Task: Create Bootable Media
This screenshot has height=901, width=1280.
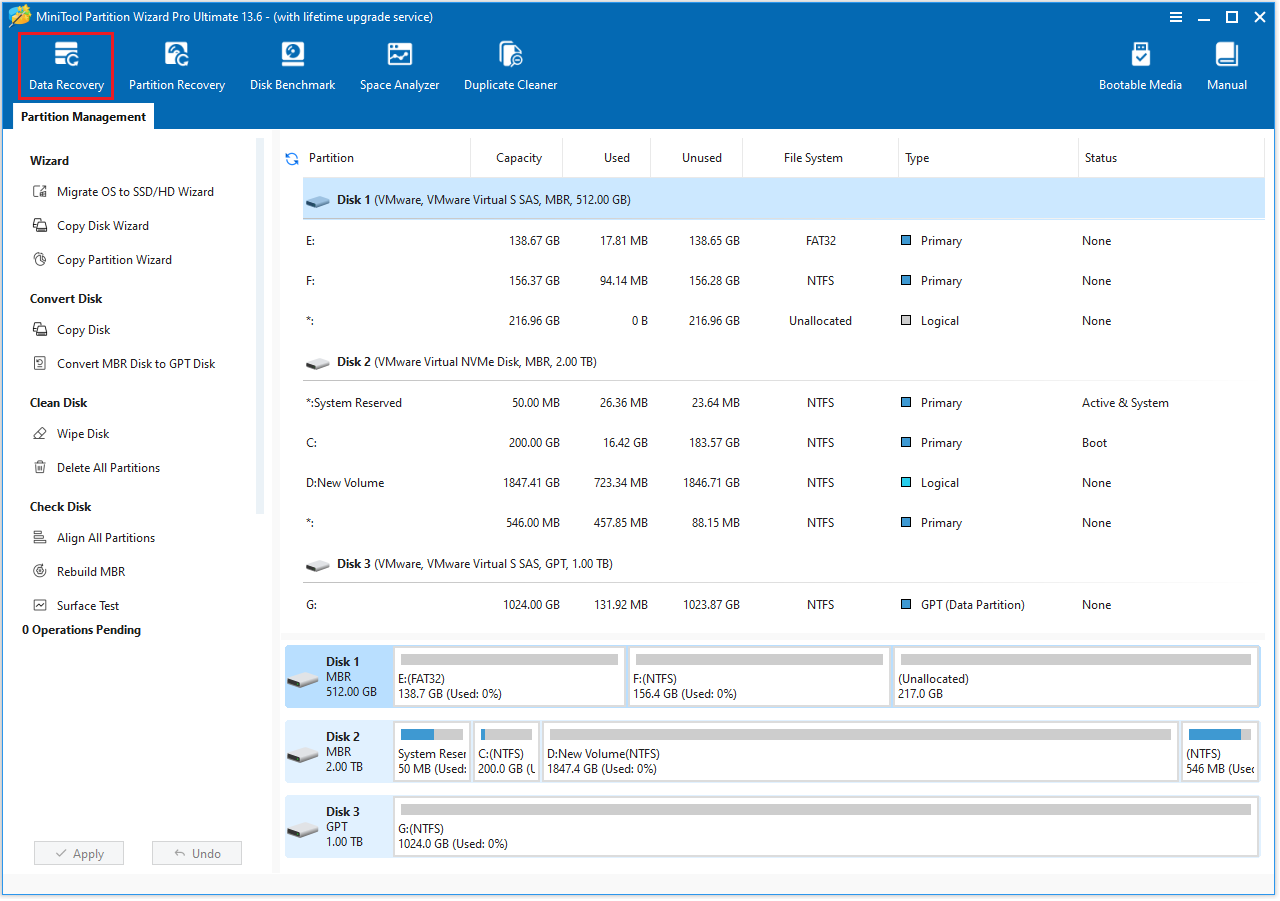Action: (x=1140, y=64)
